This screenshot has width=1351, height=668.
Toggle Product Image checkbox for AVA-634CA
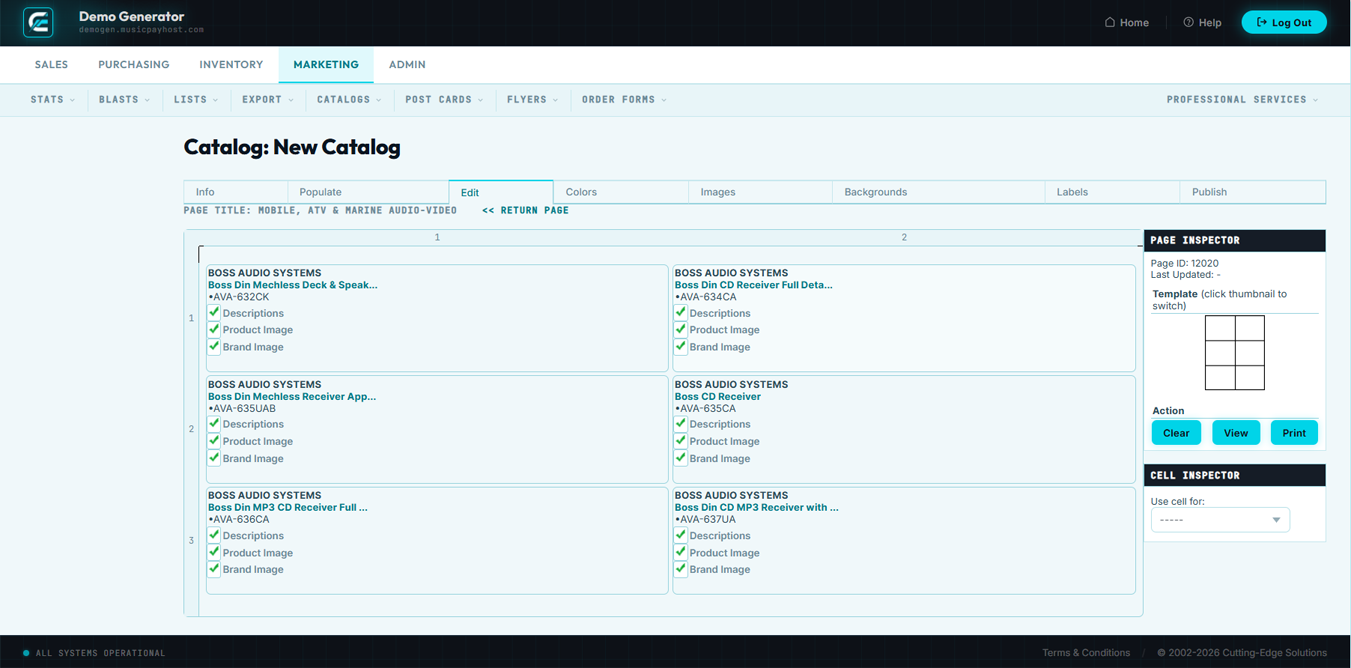(x=681, y=329)
